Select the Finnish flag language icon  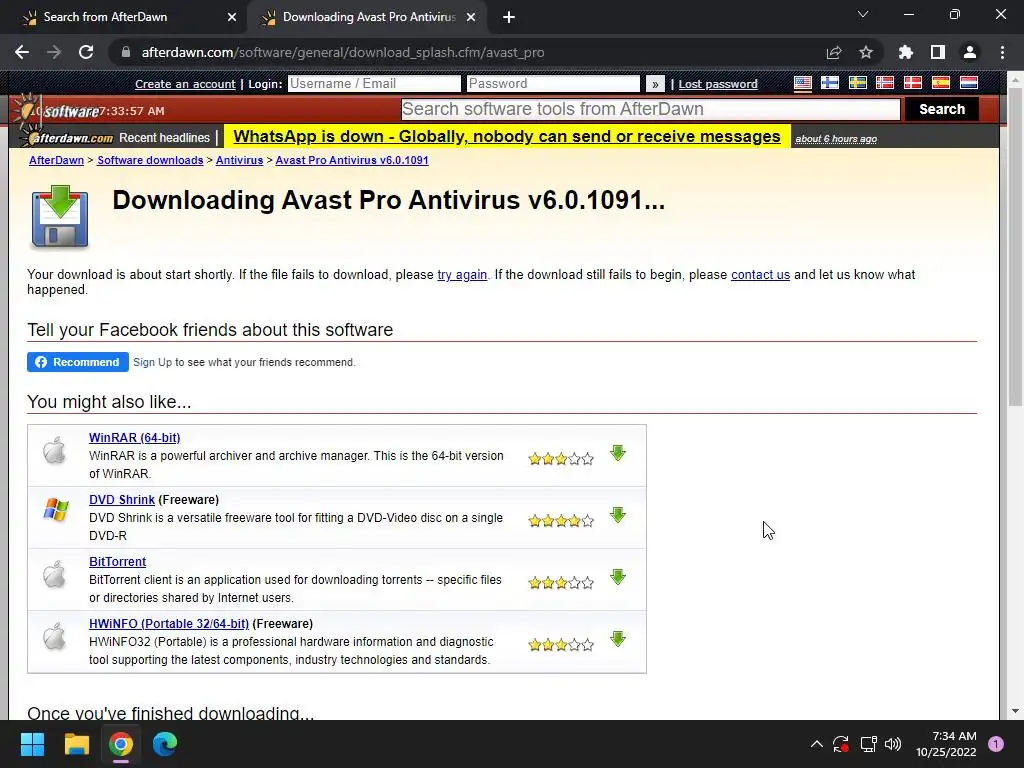830,83
